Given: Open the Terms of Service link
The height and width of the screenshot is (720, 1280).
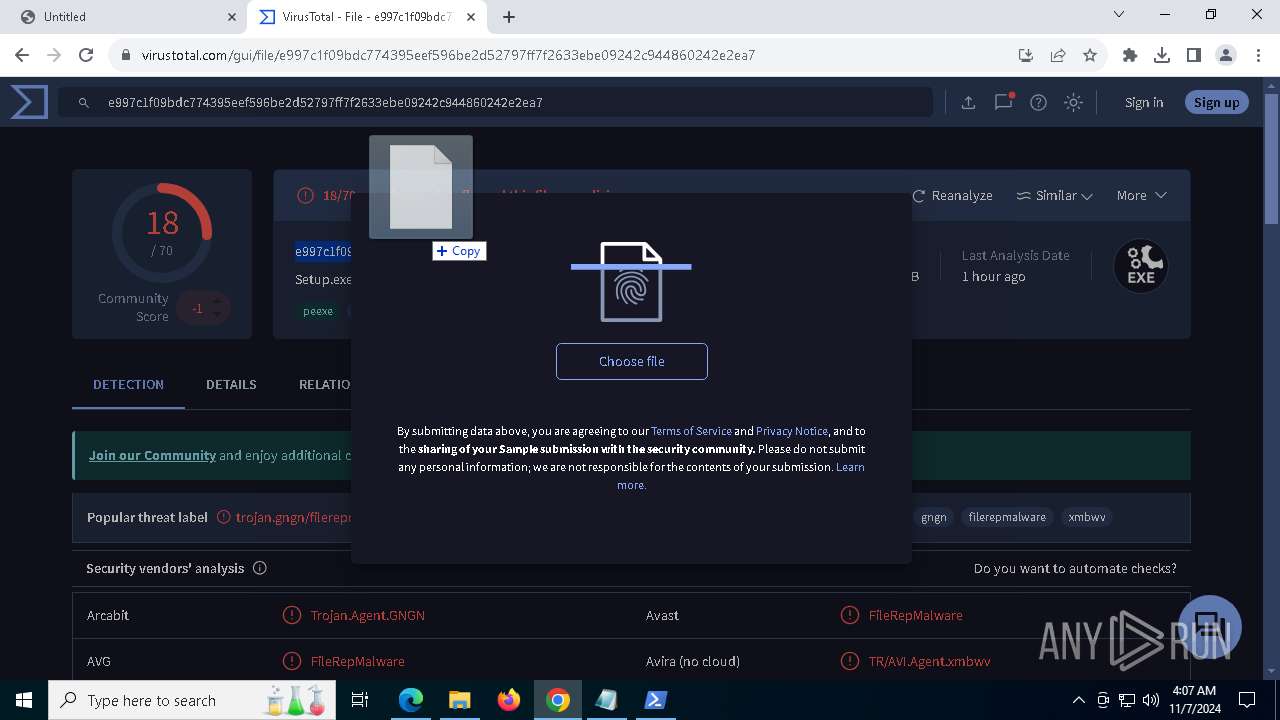Looking at the screenshot, I should click(691, 431).
